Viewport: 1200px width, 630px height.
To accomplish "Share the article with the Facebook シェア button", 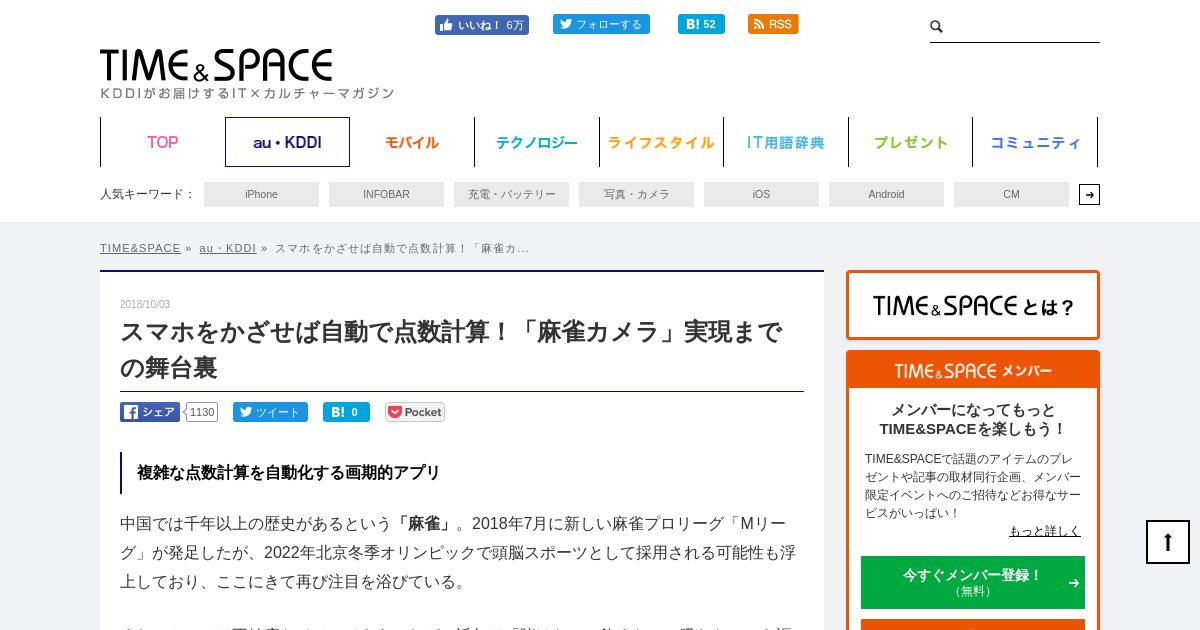I will point(150,412).
